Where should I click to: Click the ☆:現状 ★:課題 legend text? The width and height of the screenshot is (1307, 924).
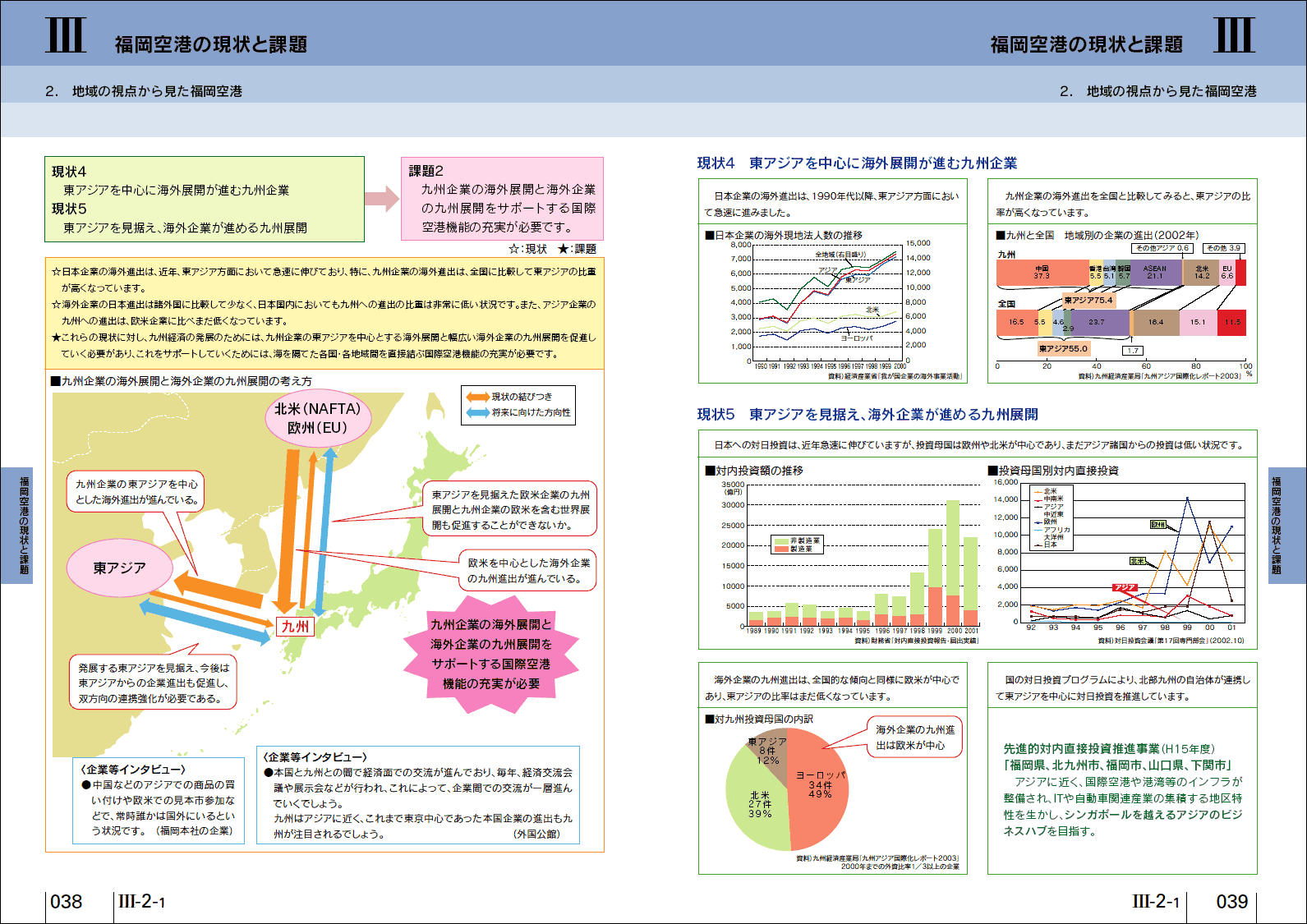click(x=552, y=249)
